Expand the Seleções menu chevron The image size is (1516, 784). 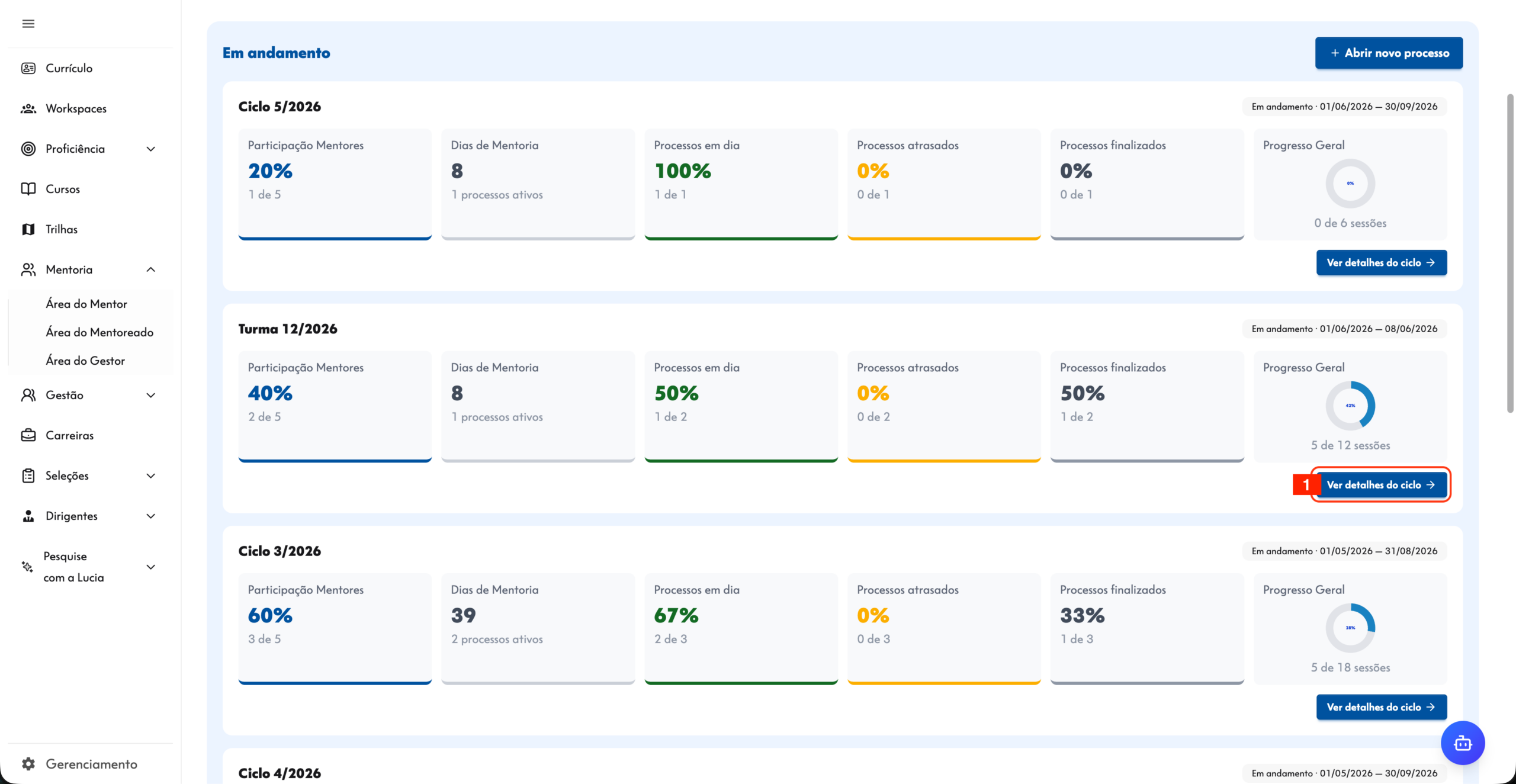pos(151,475)
